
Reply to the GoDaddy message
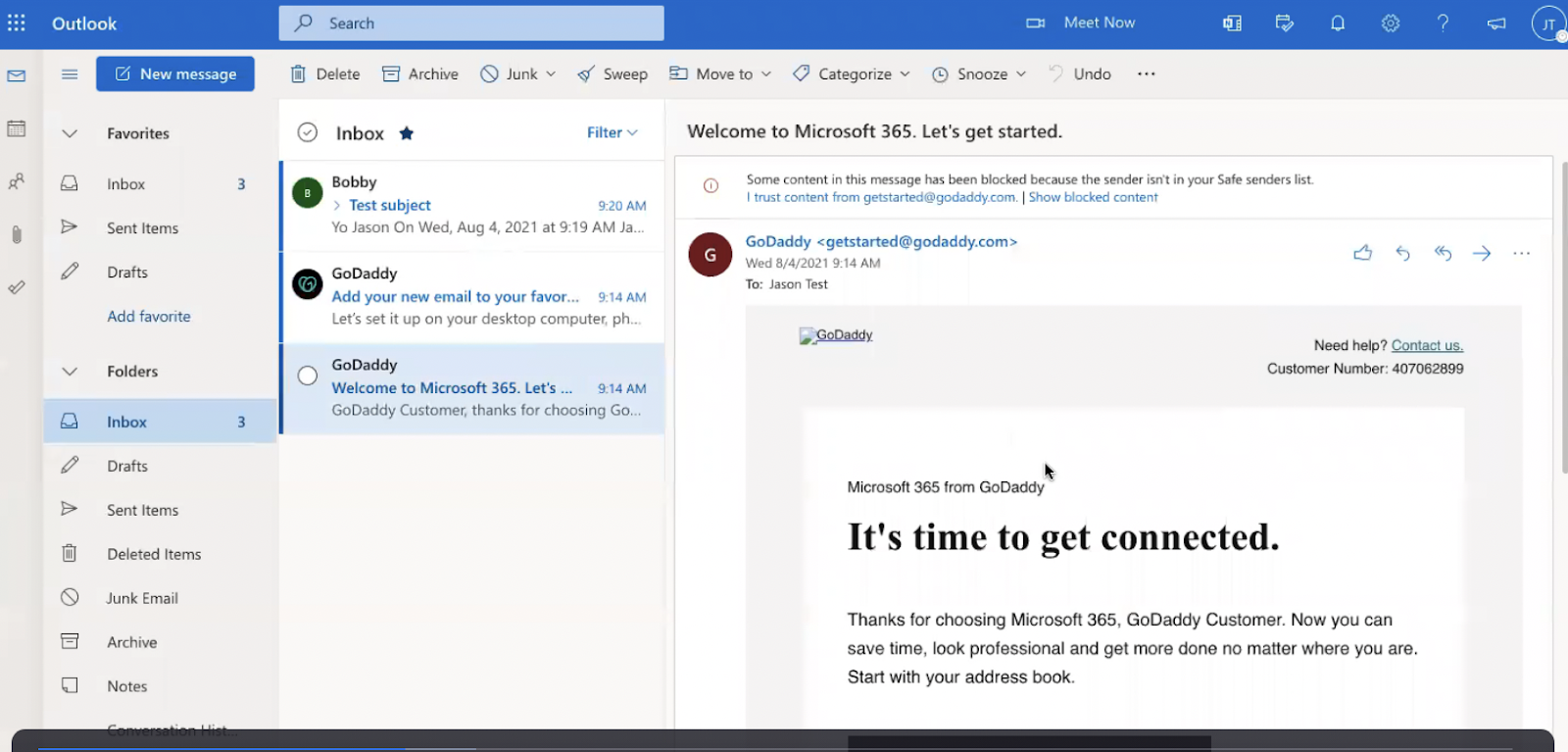coord(1403,253)
